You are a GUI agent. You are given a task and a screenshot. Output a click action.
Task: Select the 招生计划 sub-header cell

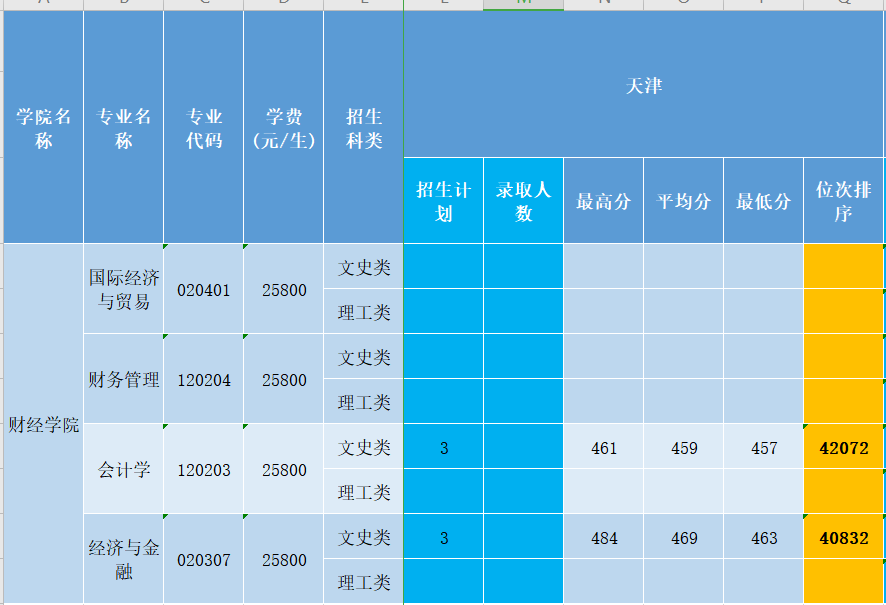tap(444, 201)
